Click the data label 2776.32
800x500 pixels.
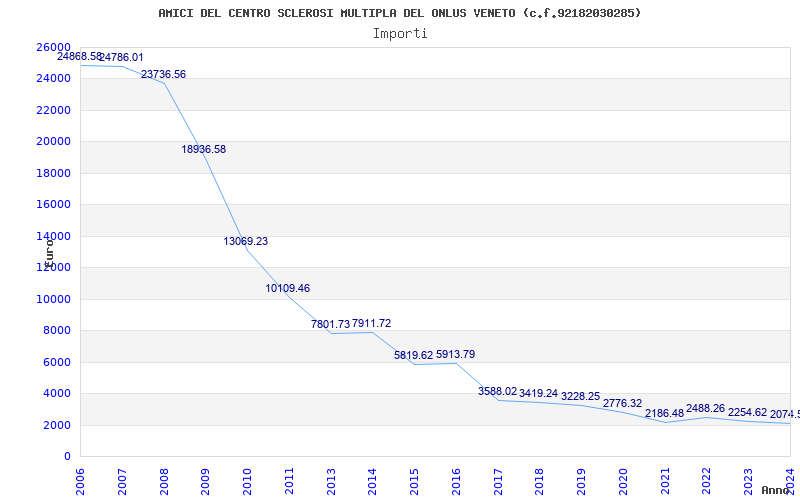tap(622, 404)
